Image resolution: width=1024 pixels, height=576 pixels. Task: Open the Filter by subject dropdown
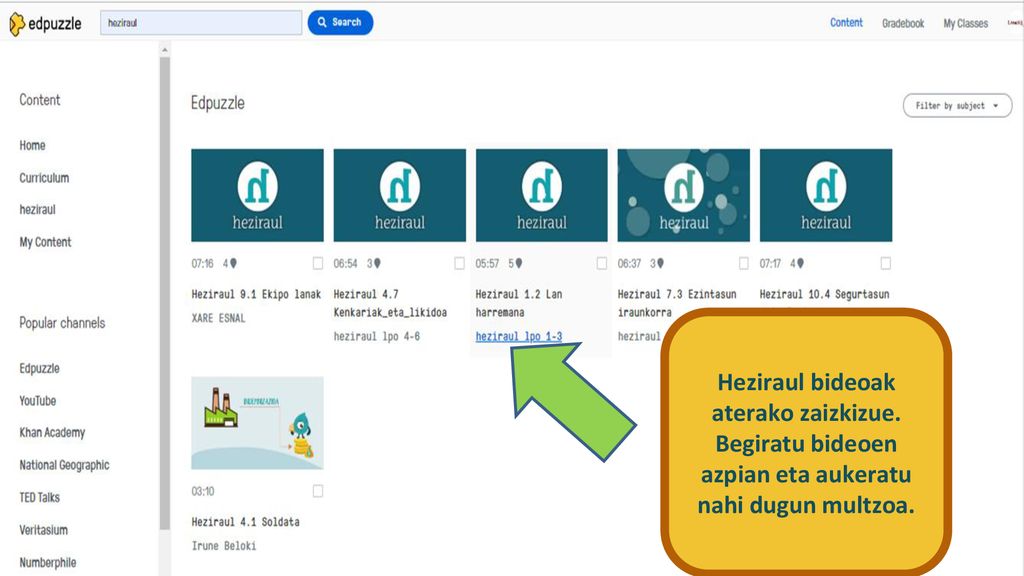957,105
